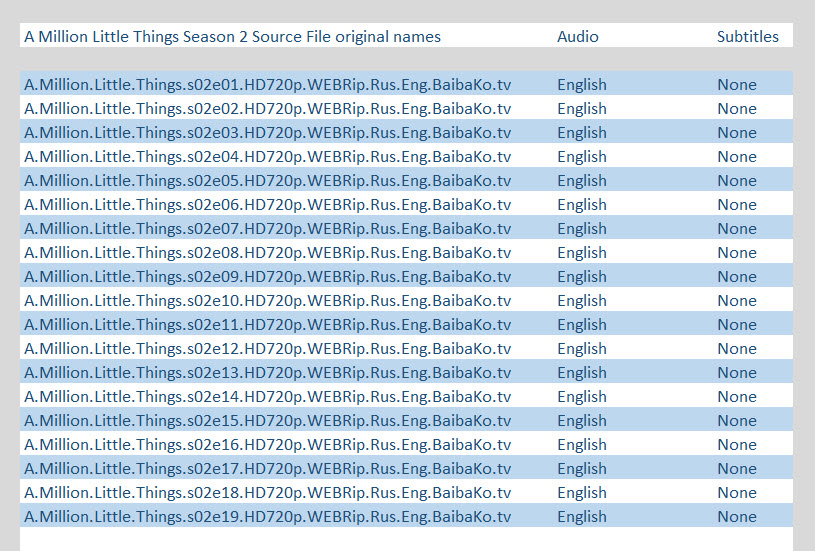Click 'English' audio cell in s02e06 row
815x551 pixels.
coord(582,204)
